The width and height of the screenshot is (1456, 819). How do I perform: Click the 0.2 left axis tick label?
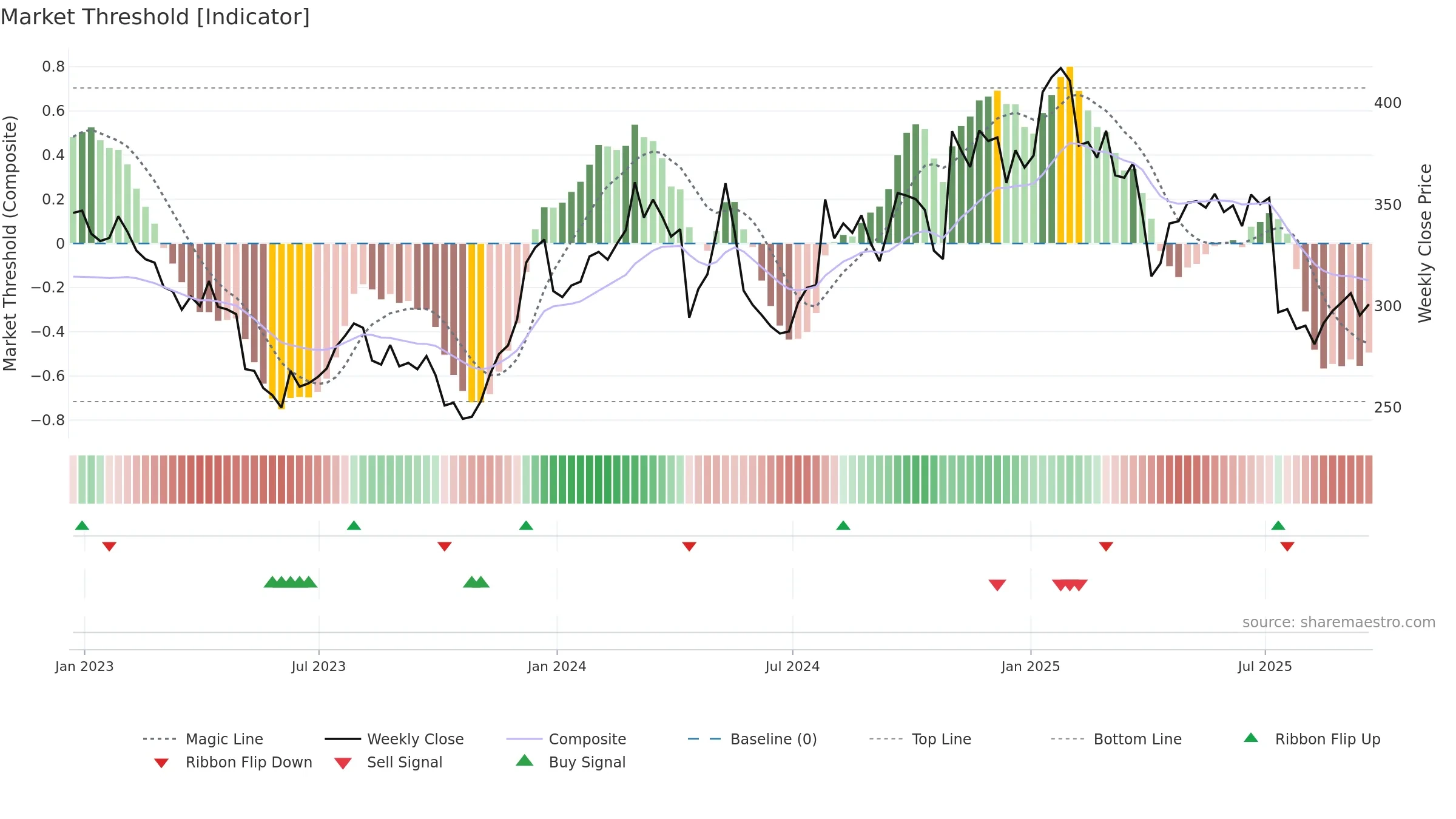point(53,200)
